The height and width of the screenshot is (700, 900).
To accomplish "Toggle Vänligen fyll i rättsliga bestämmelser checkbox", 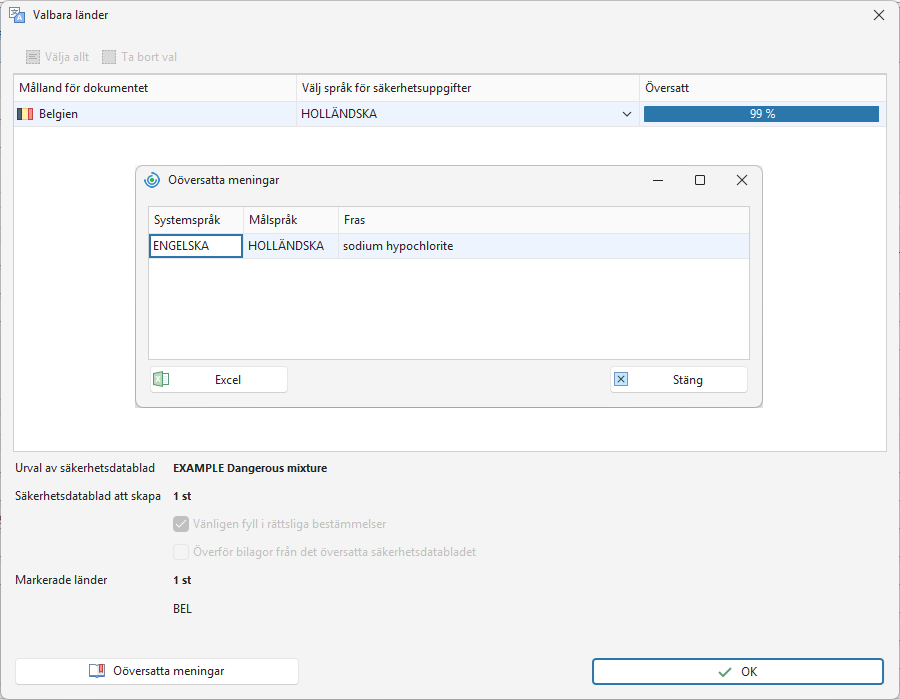I will tap(181, 524).
